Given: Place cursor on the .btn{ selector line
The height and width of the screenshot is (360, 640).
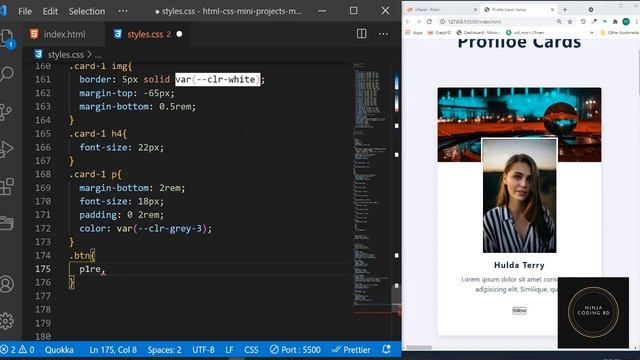Looking at the screenshot, I should (82, 256).
